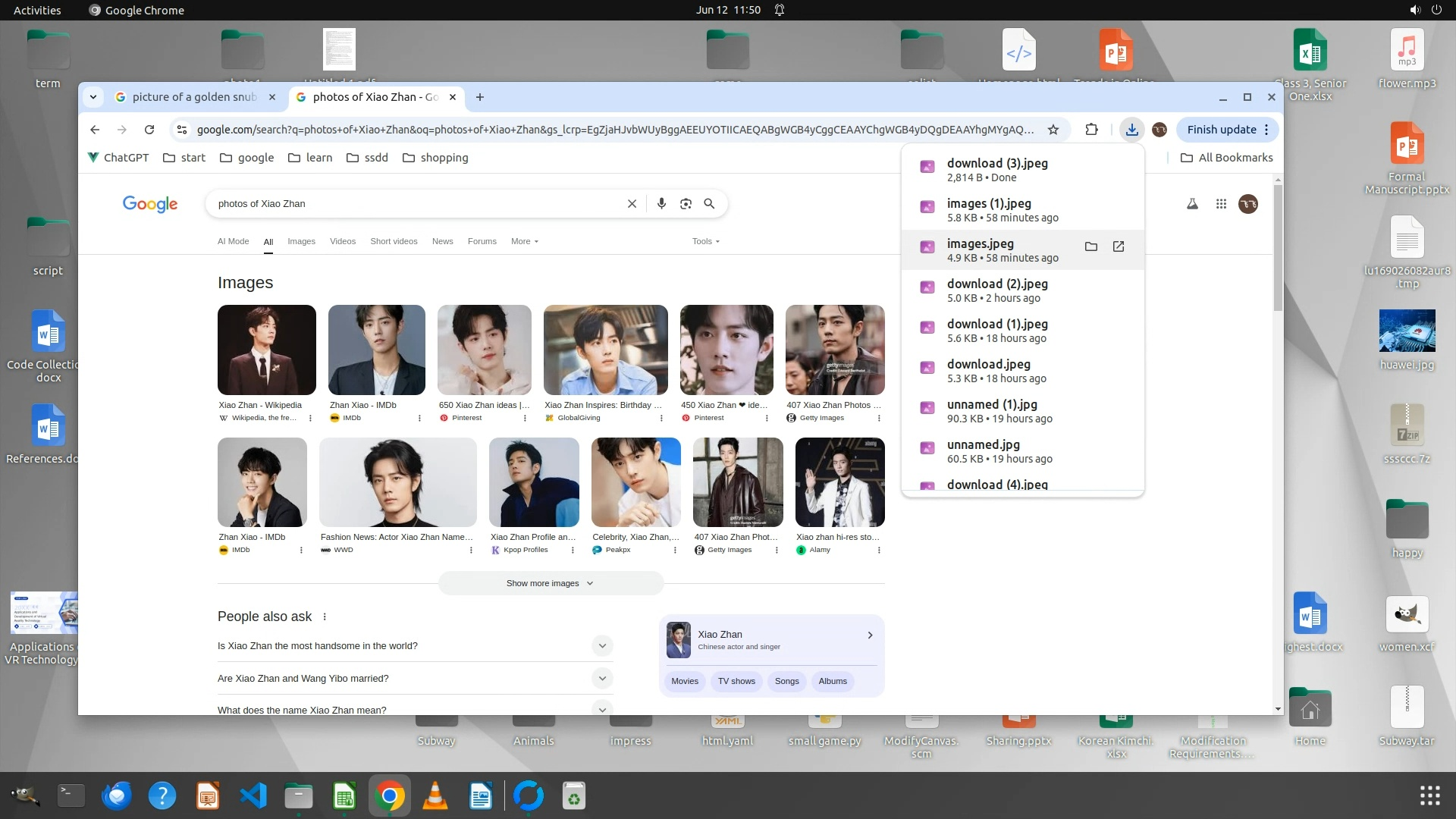1456x819 pixels.
Task: Expand the tab search dropdown arrow
Action: pyautogui.click(x=93, y=97)
